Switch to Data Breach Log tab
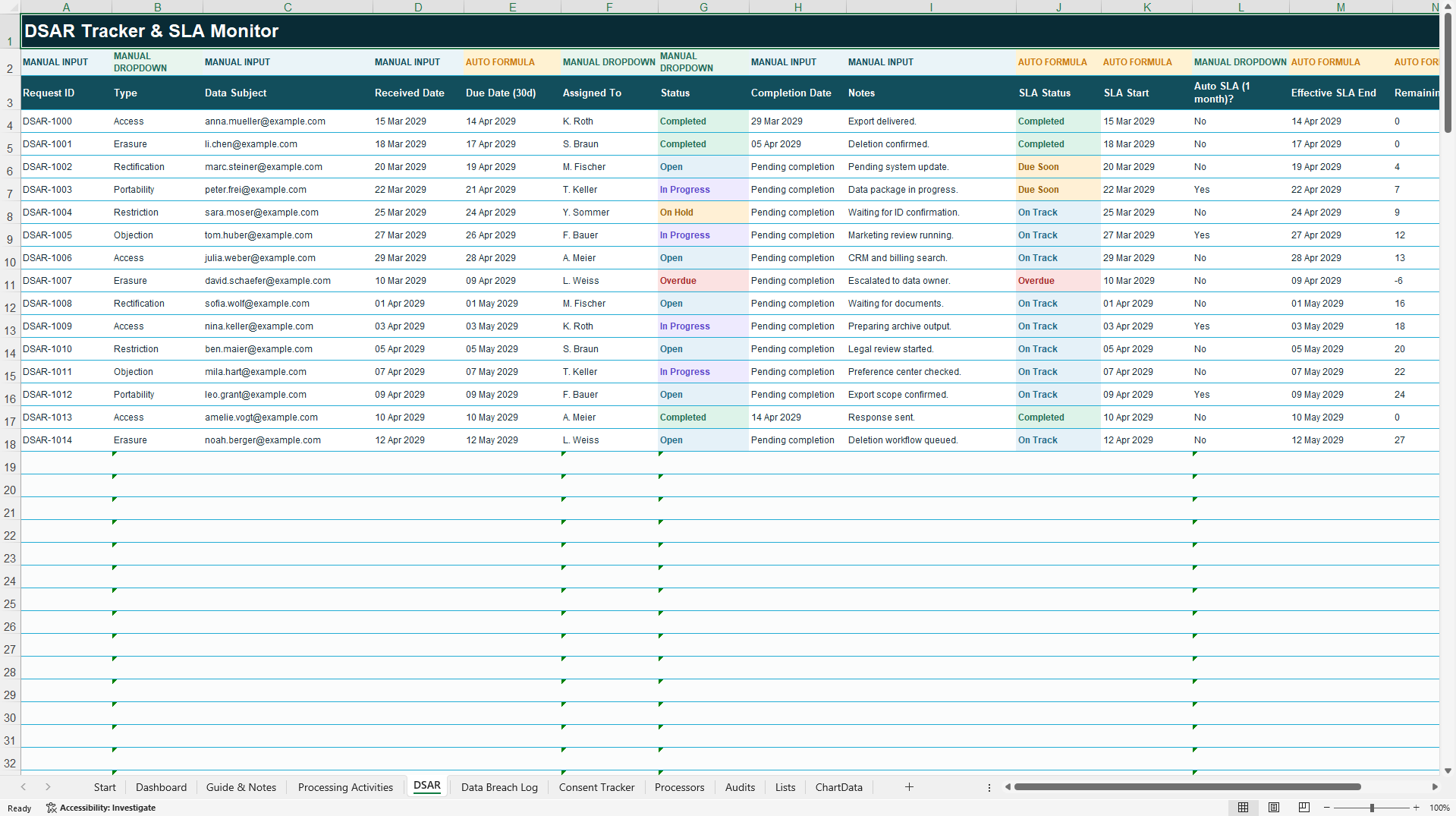This screenshot has height=816, width=1456. [x=499, y=787]
